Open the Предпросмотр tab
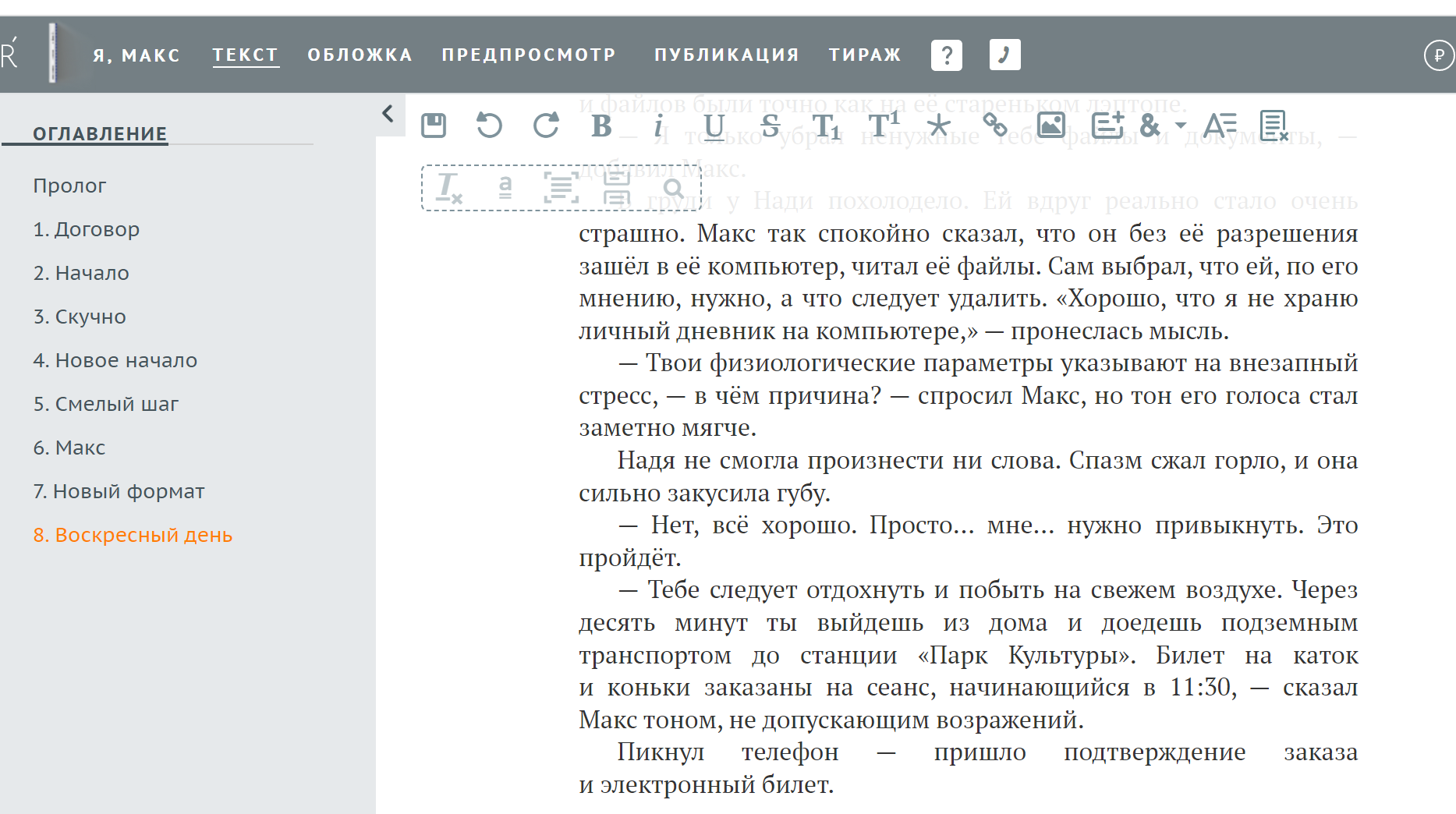Image resolution: width=1456 pixels, height=814 pixels. (529, 55)
